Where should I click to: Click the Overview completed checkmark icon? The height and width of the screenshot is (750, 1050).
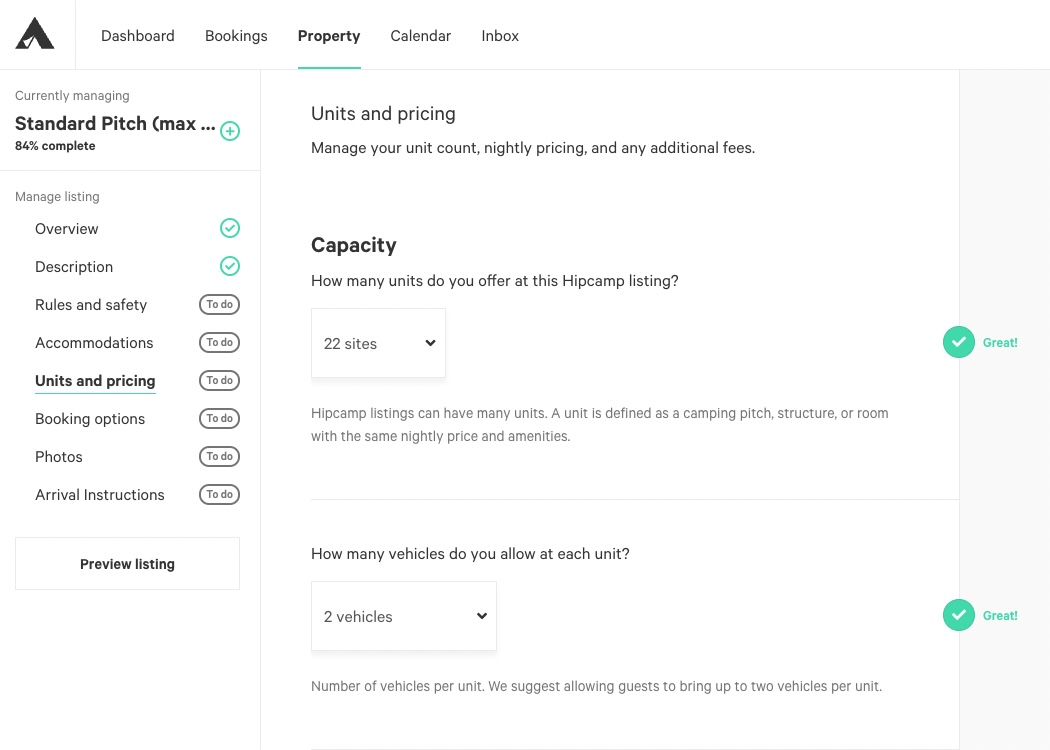[x=230, y=228]
